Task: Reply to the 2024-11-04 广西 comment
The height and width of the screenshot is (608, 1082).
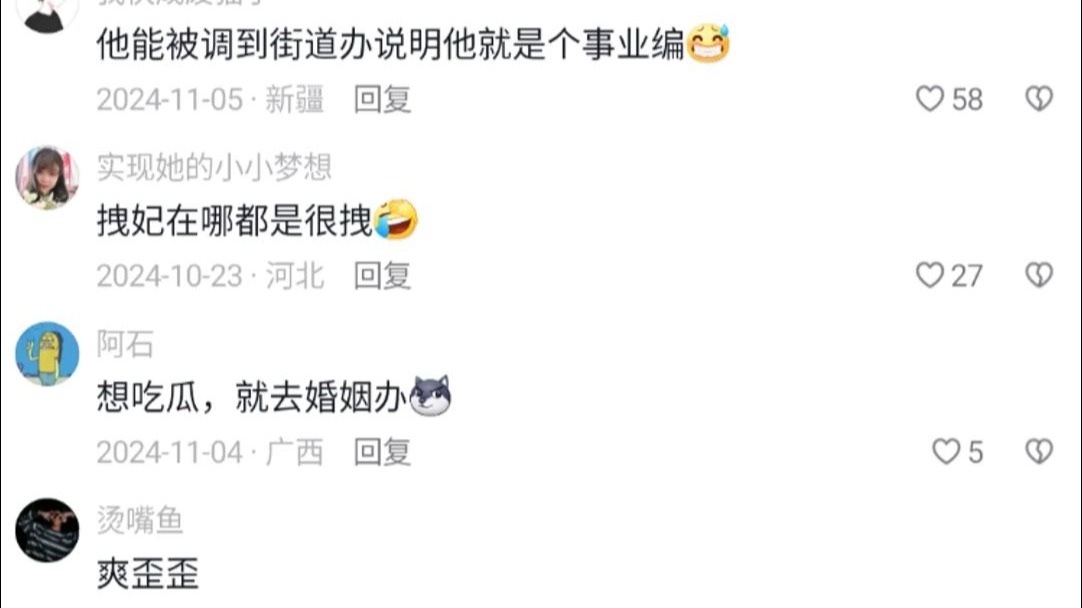Action: (382, 453)
